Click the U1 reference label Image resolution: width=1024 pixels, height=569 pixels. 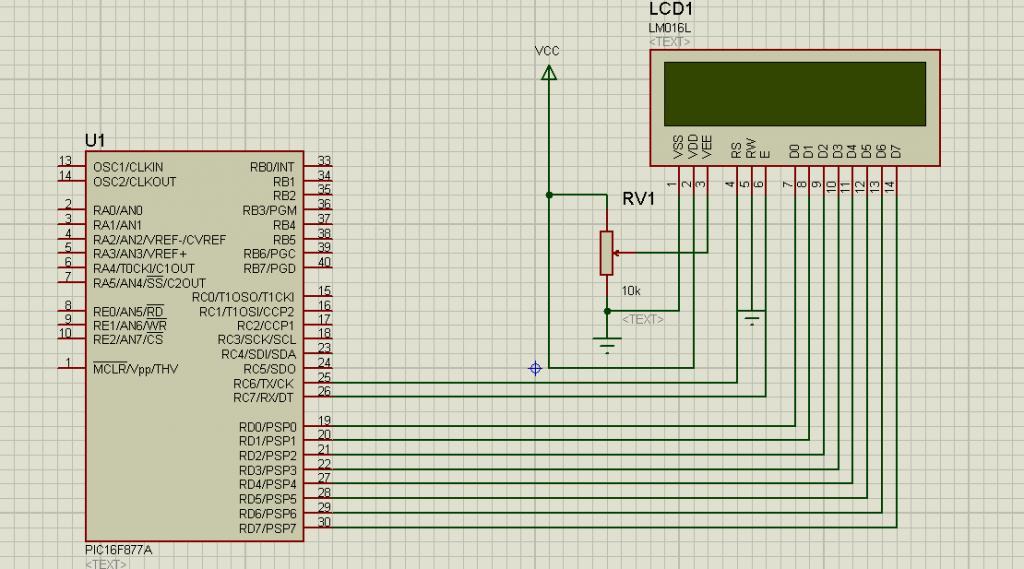point(95,140)
